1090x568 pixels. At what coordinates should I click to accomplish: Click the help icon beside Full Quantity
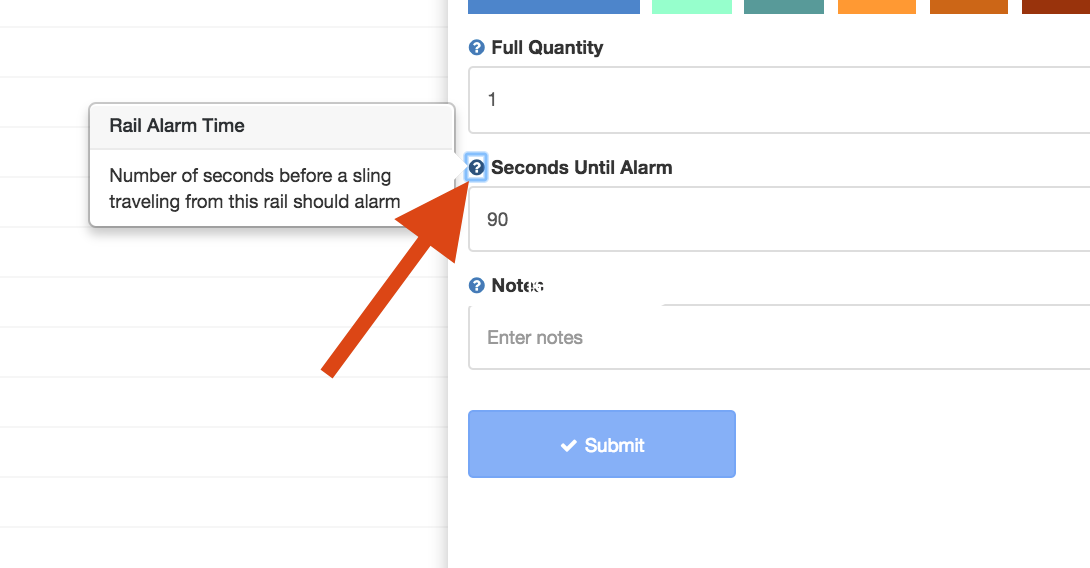click(476, 47)
